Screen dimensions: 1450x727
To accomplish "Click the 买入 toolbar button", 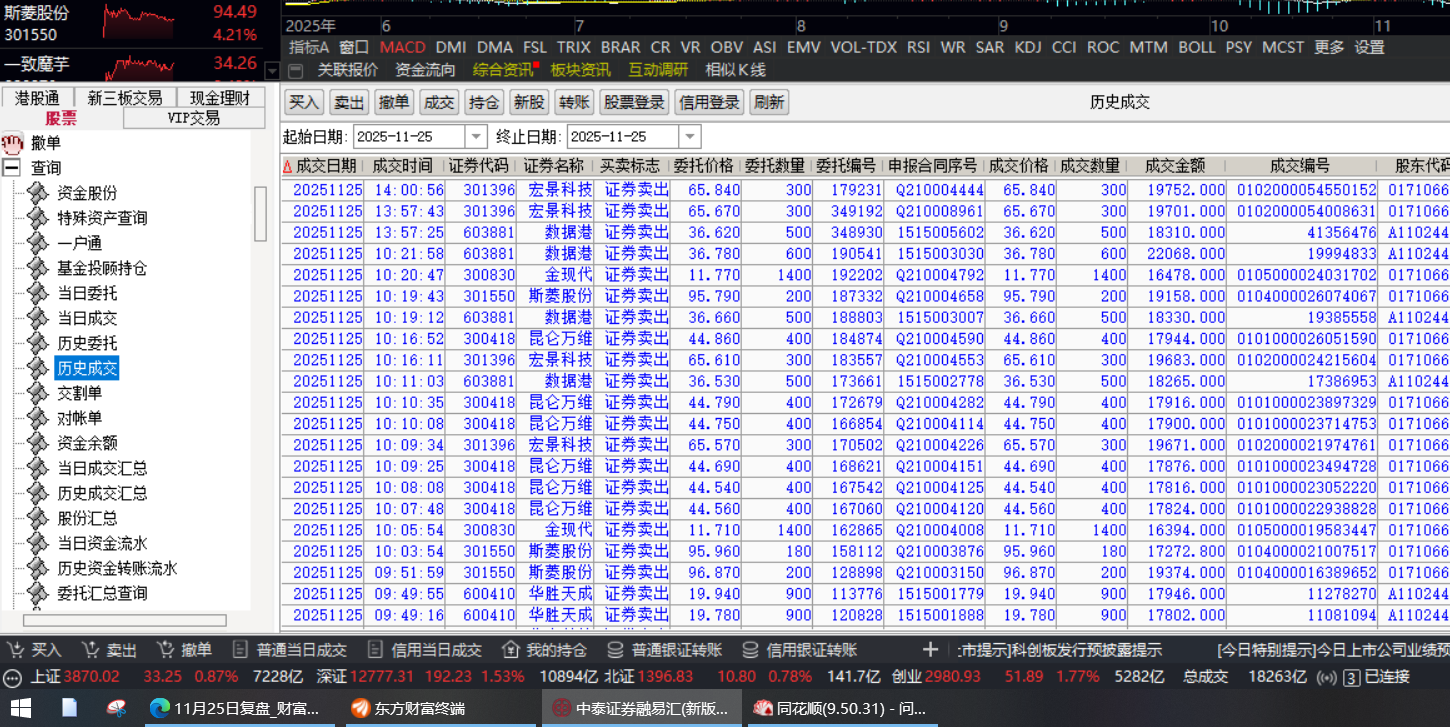I will 304,102.
